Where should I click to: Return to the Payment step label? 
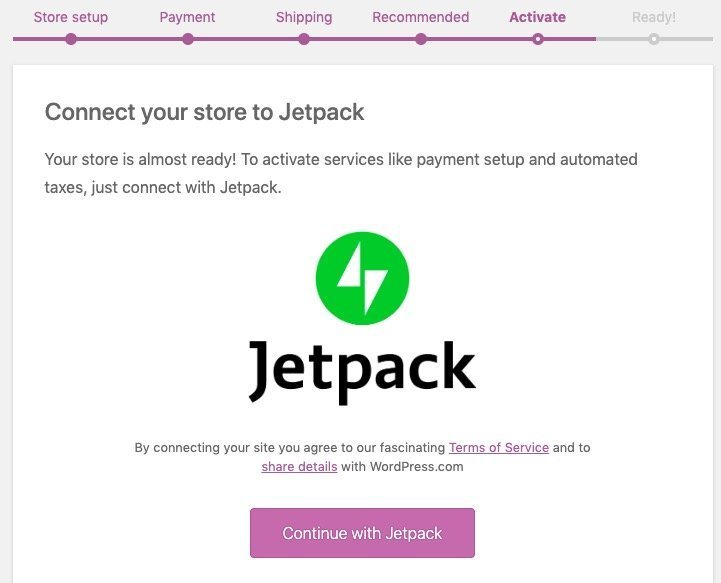(188, 17)
